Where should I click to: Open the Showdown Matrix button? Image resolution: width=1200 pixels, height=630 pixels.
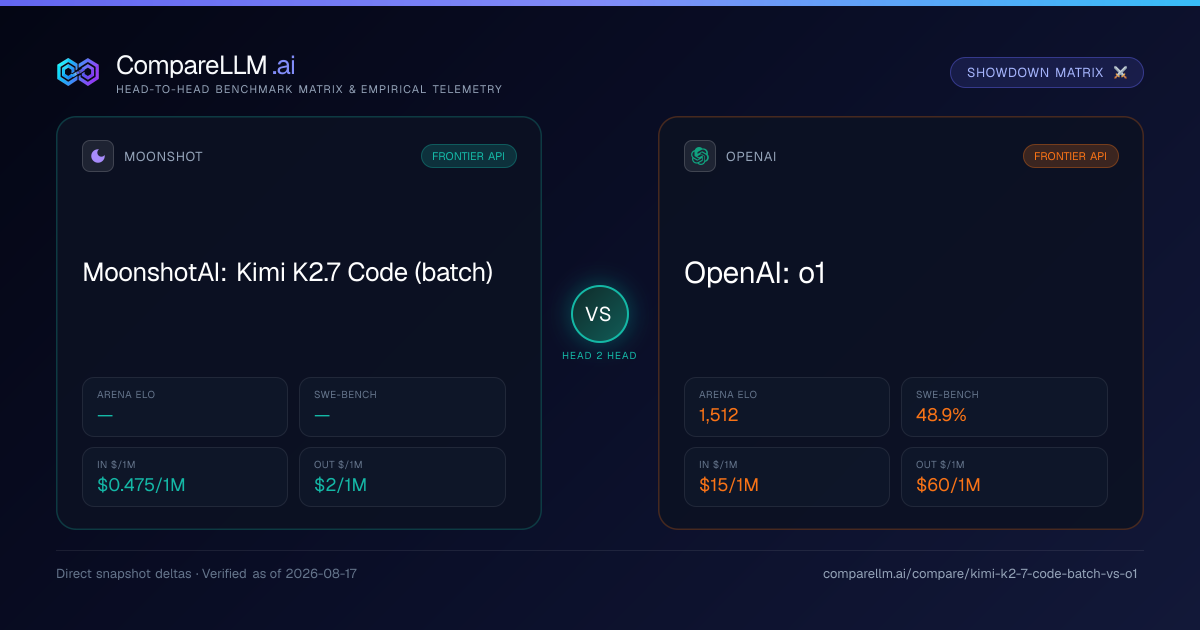pos(1047,73)
